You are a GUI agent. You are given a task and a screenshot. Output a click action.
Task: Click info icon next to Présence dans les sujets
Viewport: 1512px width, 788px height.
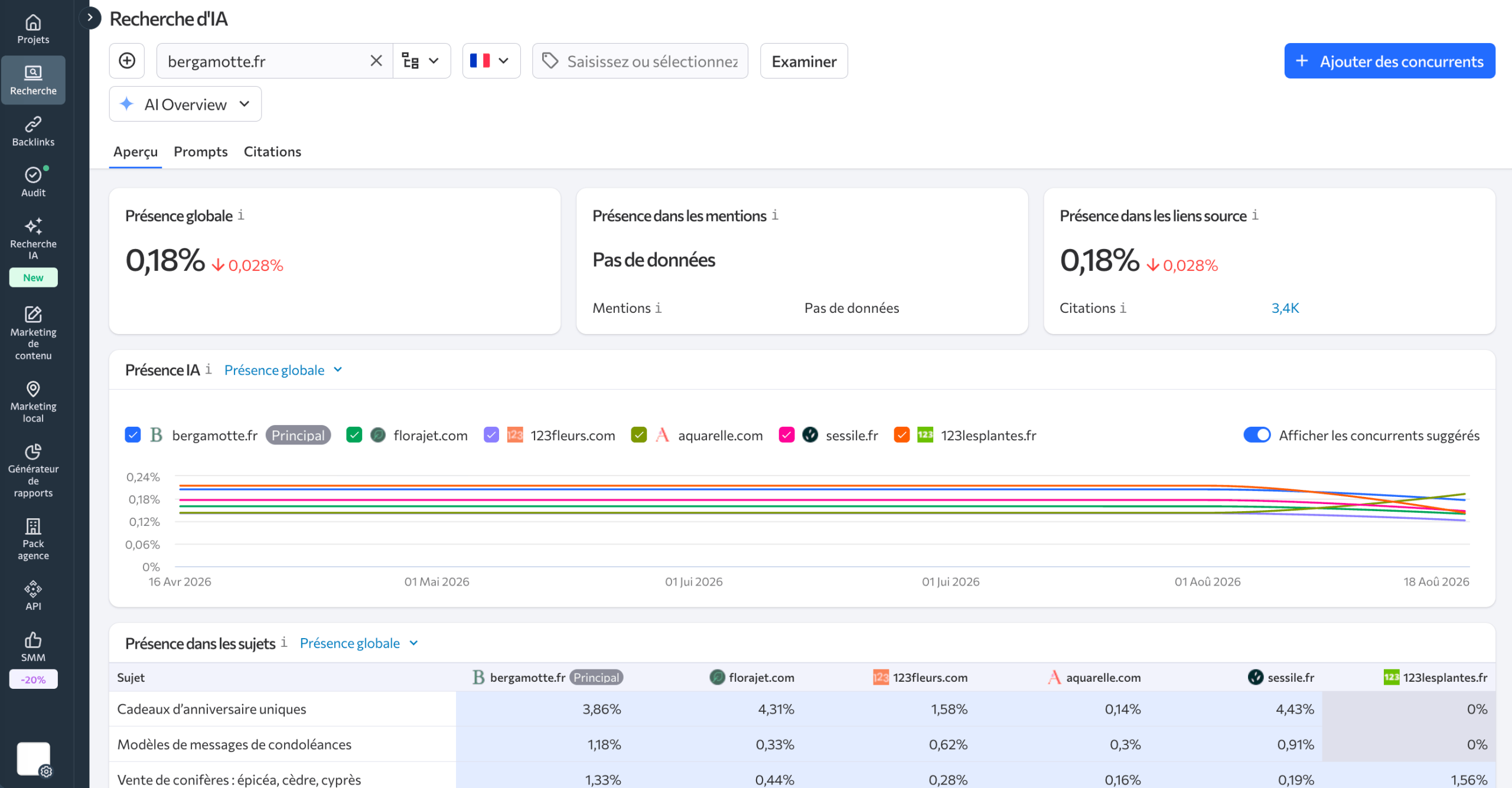(284, 642)
